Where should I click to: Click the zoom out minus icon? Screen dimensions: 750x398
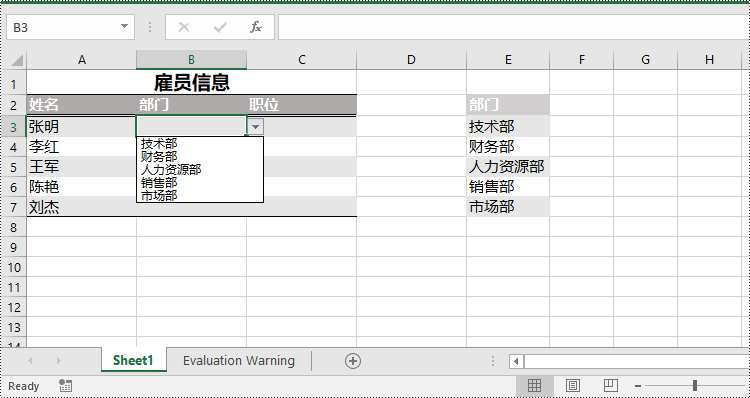[638, 386]
